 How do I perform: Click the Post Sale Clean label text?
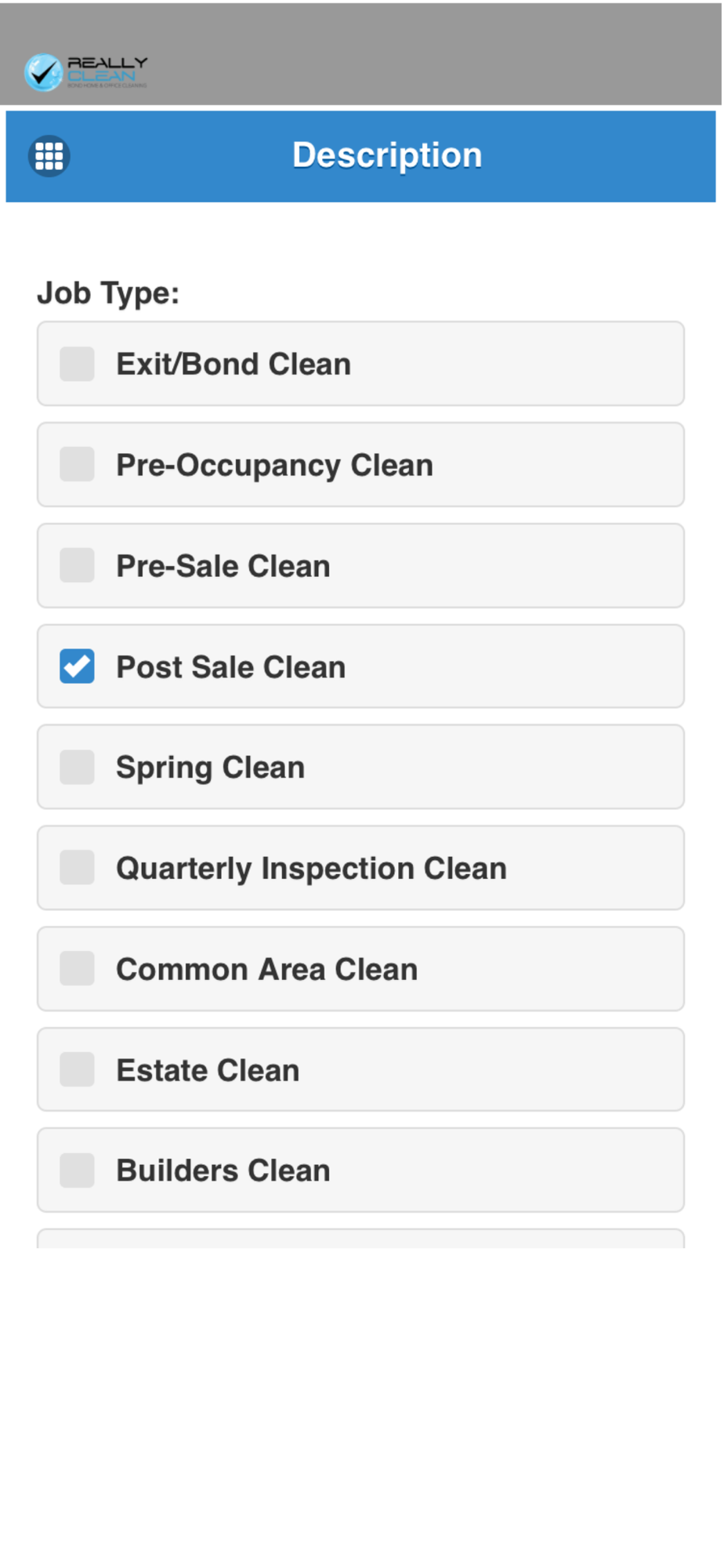(x=230, y=667)
